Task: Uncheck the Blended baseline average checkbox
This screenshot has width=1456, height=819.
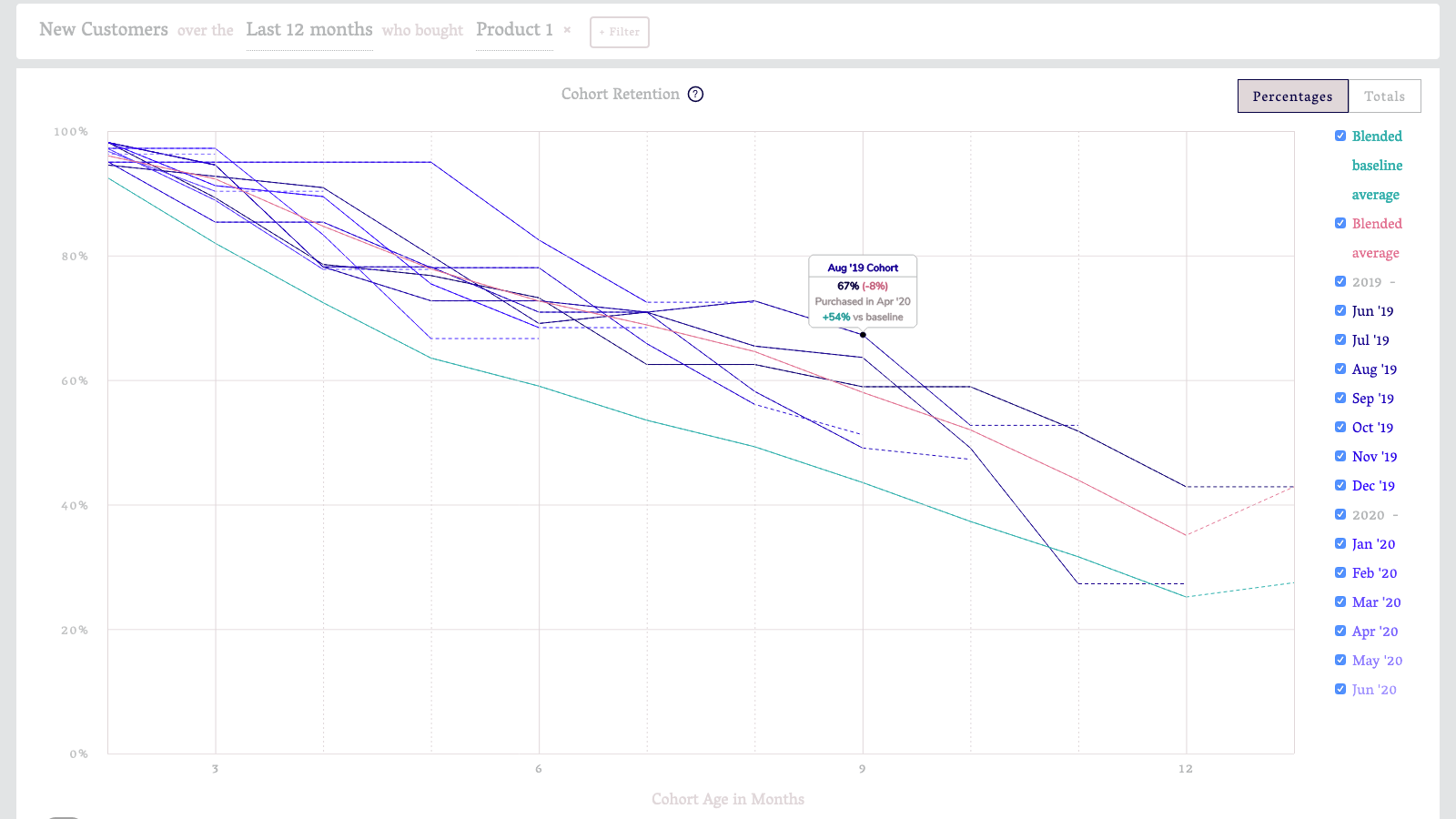Action: pos(1340,136)
